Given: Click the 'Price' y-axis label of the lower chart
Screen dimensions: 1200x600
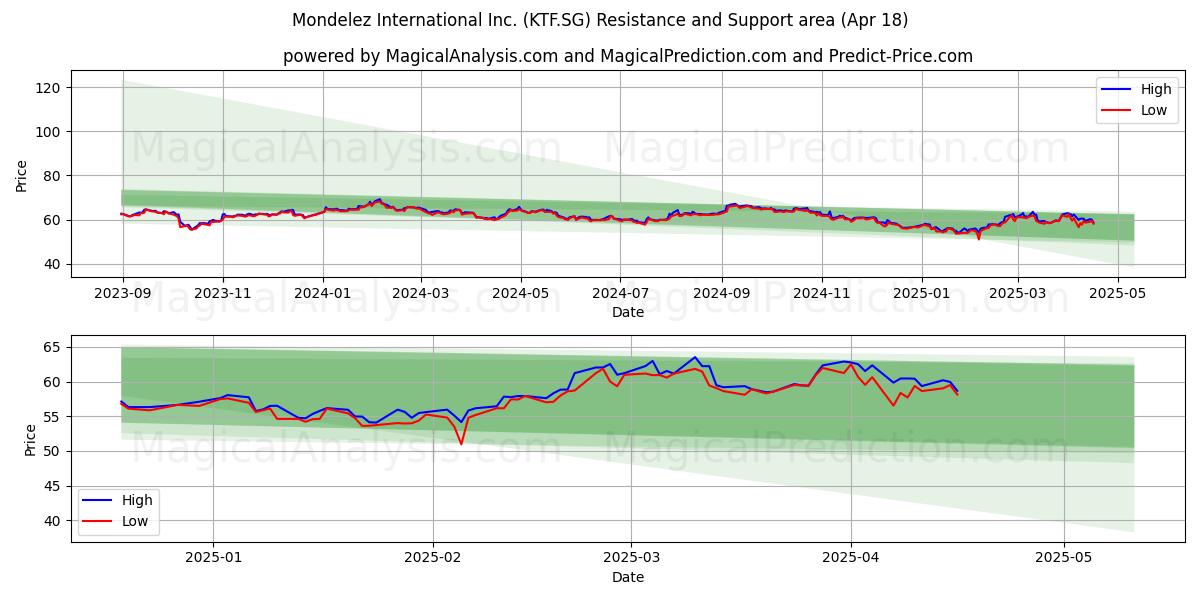Looking at the screenshot, I should [30, 440].
